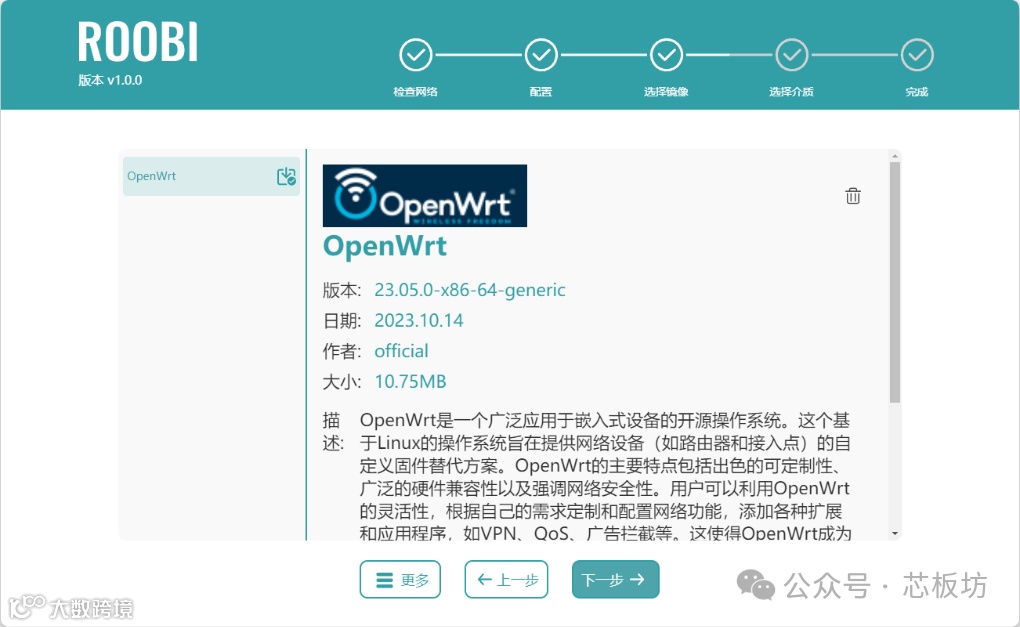This screenshot has height=627, width=1020.
Task: Click the size value 10.75MB
Action: (x=410, y=381)
